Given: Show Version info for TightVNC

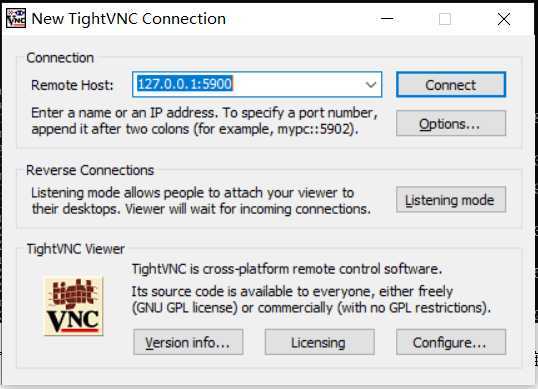Looking at the screenshot, I should (188, 342).
